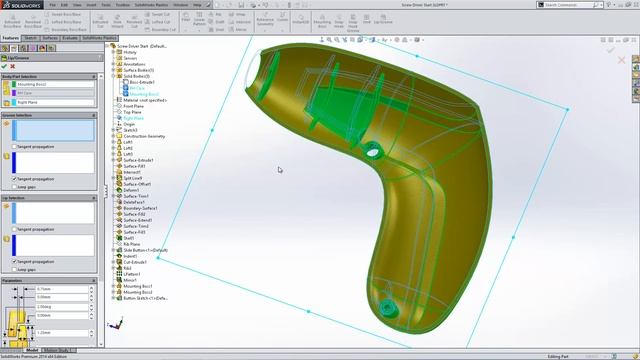Select the Extruded Cut tool

pos(100,21)
